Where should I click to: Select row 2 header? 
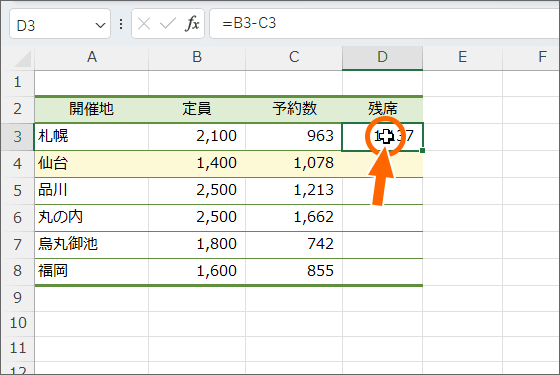tap(18, 109)
